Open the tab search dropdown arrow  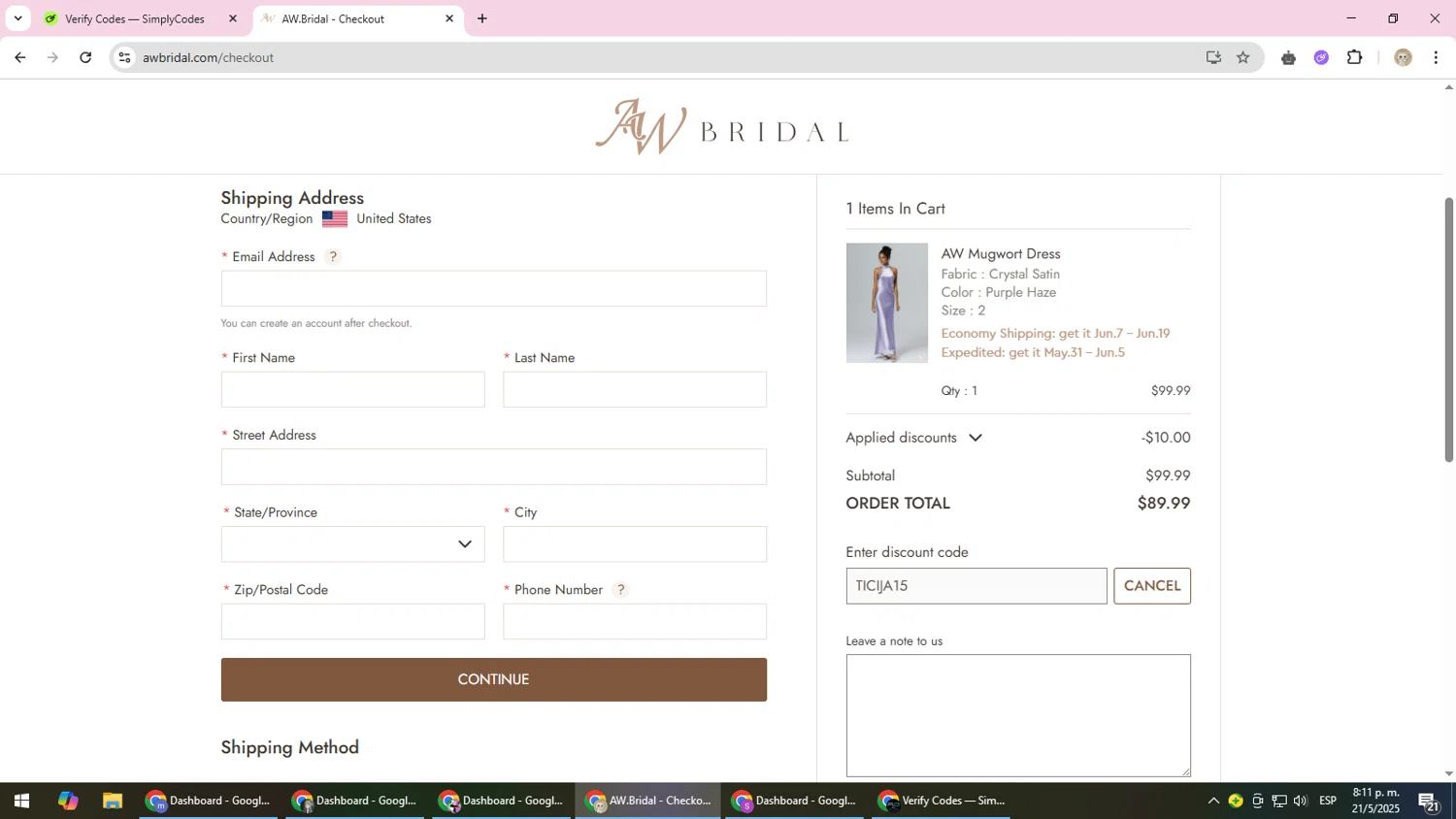coord(17,18)
